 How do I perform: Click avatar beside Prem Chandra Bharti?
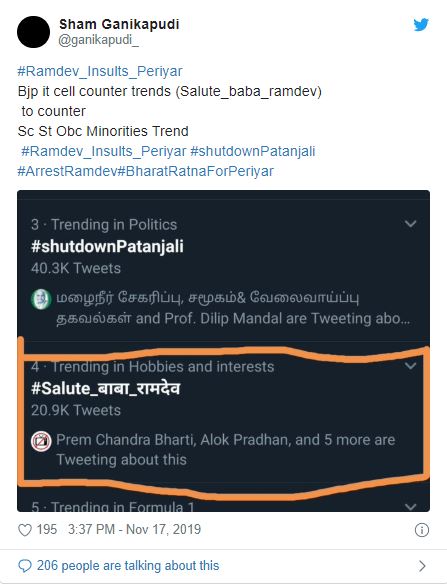tap(41, 441)
